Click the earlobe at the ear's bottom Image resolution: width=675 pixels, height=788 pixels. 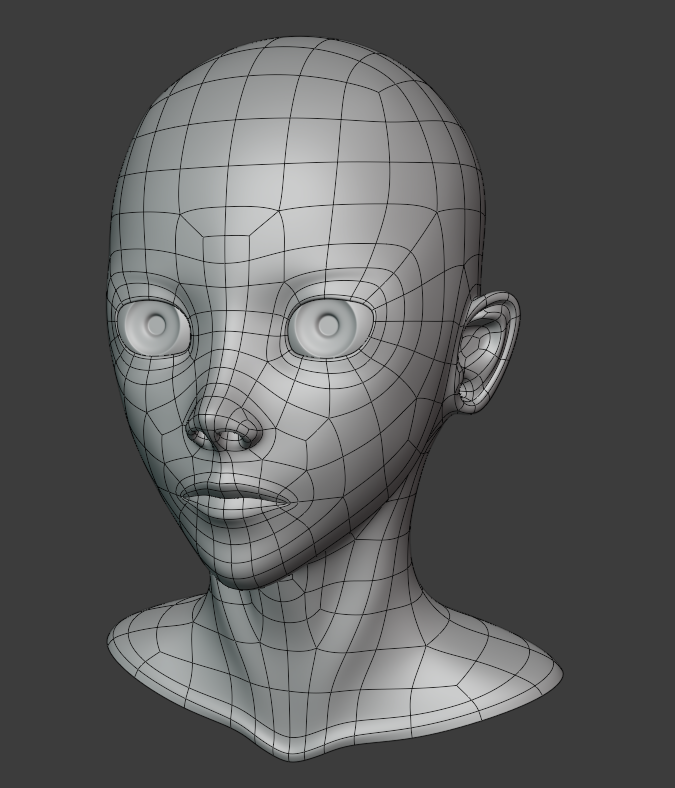click(x=470, y=398)
